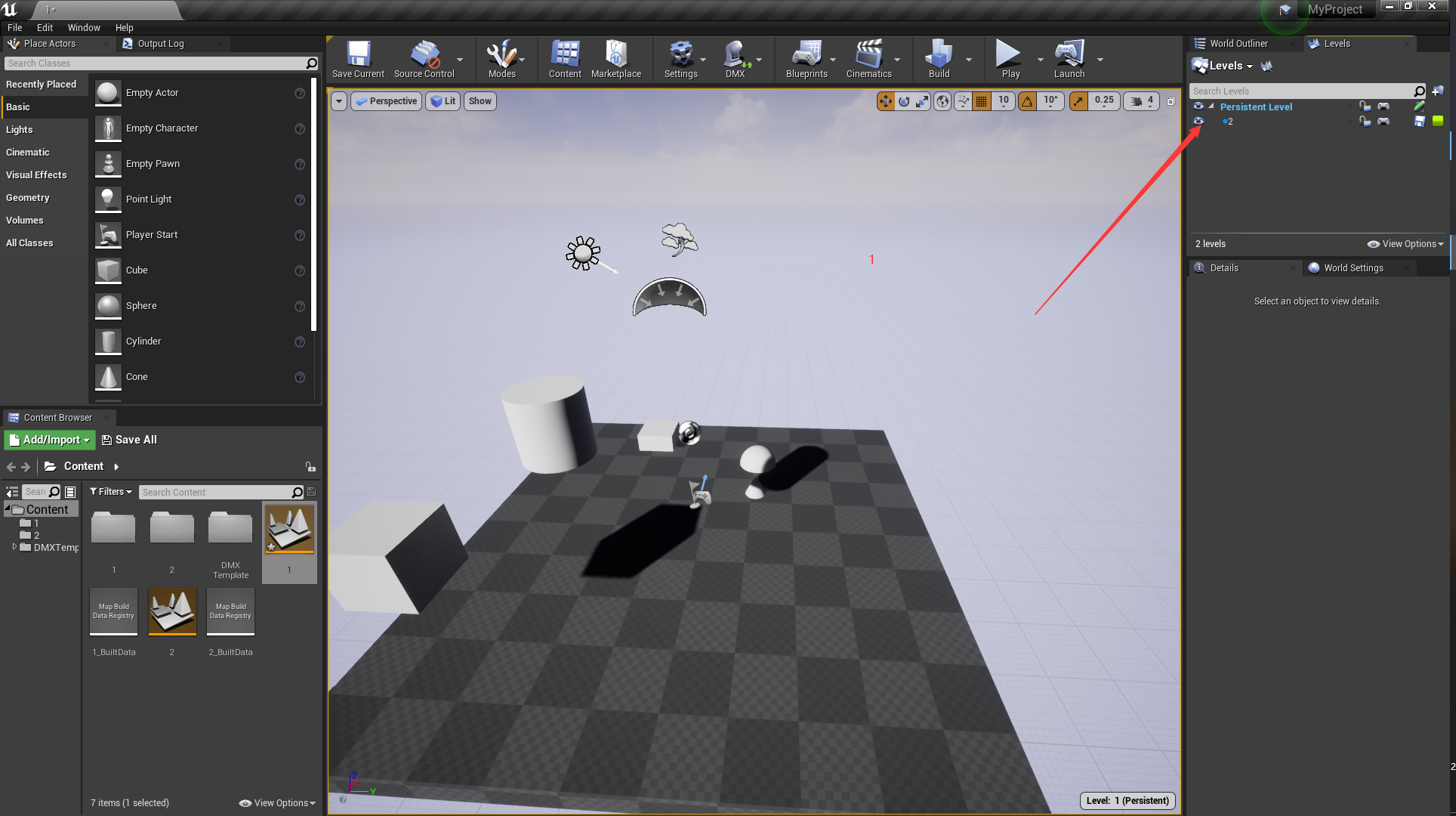Viewport: 1456px width, 816px height.
Task: Click the green color swatch for sublevel 2
Action: pos(1438,121)
